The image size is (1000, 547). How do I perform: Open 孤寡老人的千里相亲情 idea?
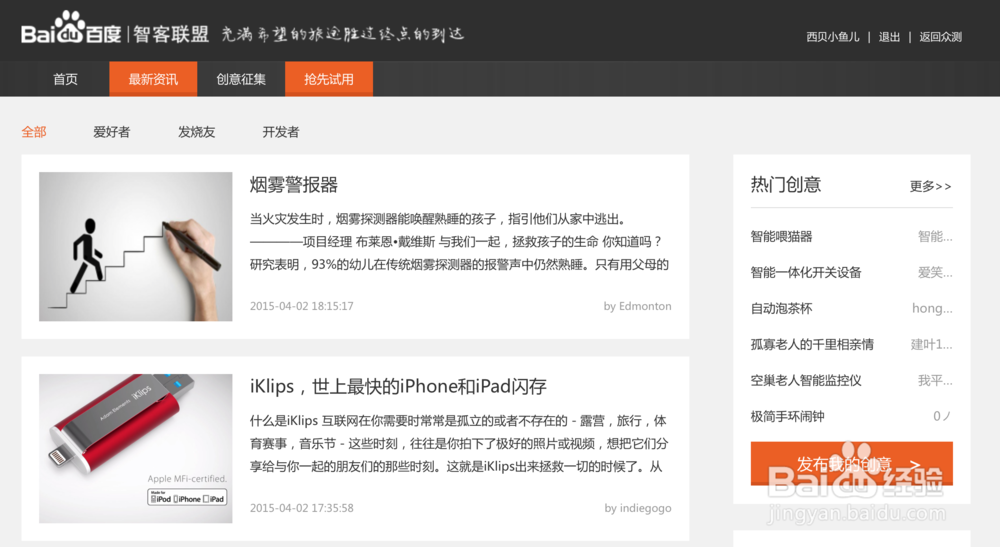pyautogui.click(x=812, y=344)
